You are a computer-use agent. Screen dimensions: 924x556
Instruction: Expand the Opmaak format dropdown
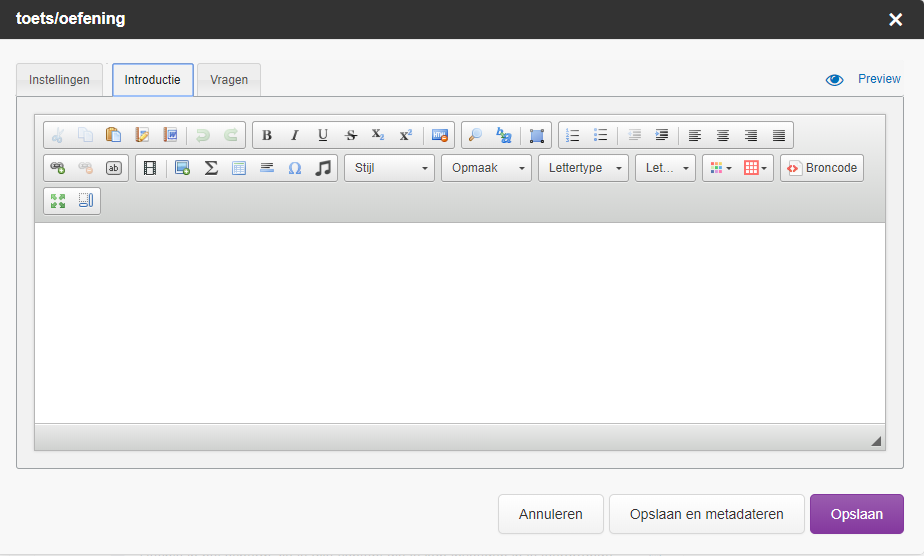pos(486,168)
